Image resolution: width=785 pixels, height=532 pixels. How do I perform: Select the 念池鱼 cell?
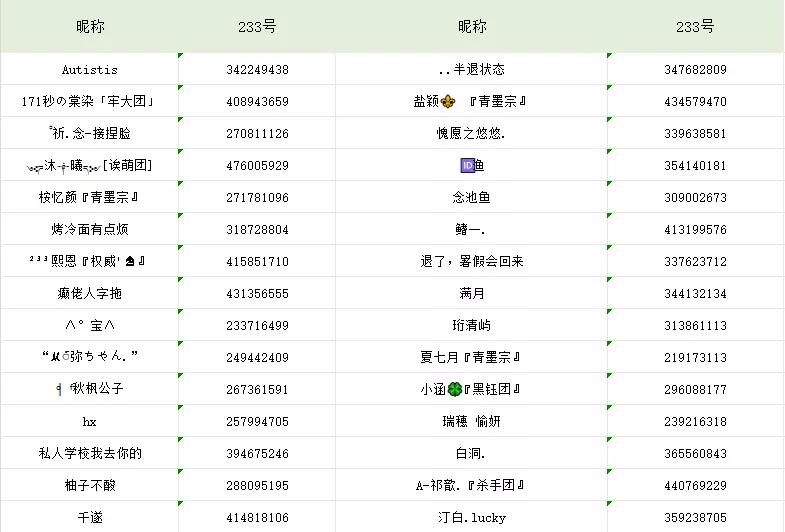(x=471, y=198)
